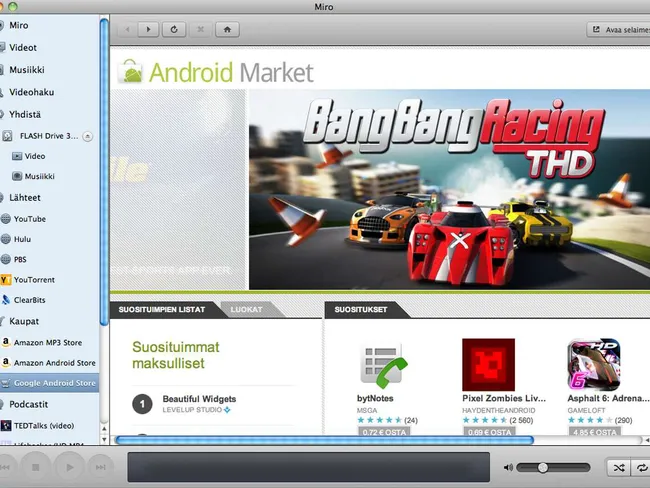
Task: Click the sidebar vertical scrollbar
Action: pyautogui.click(x=104, y=172)
